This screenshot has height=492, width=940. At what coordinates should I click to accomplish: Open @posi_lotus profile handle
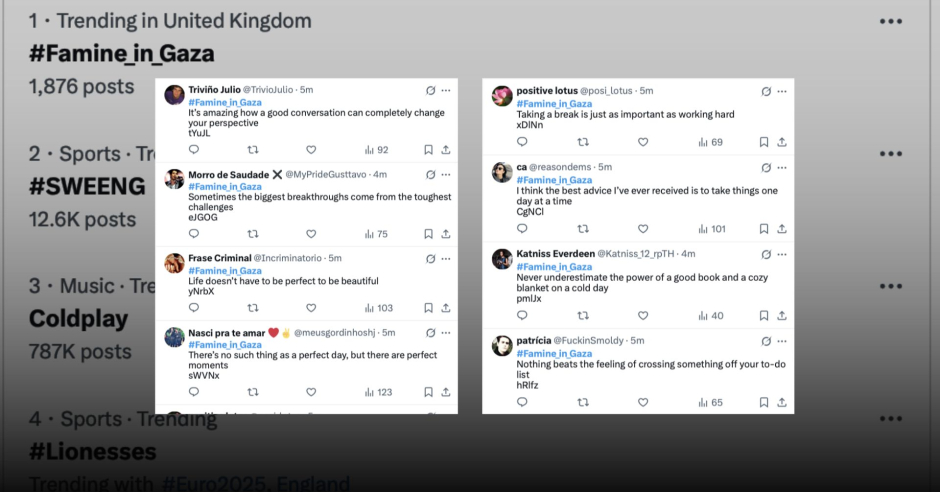point(606,90)
